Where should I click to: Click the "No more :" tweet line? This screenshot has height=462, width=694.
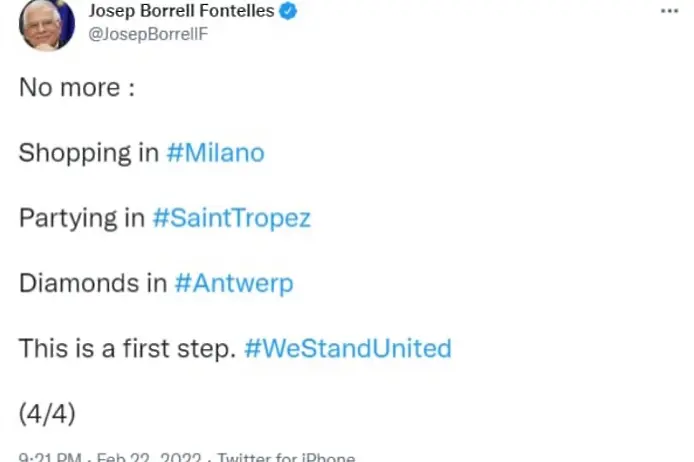click(x=76, y=88)
